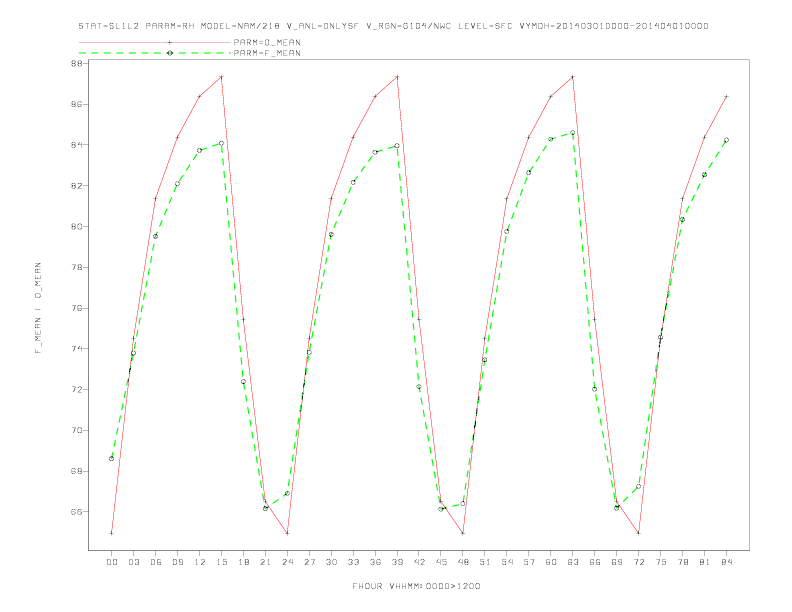Click the F_MEAN | O_MEAN vertical axis title

(38, 308)
